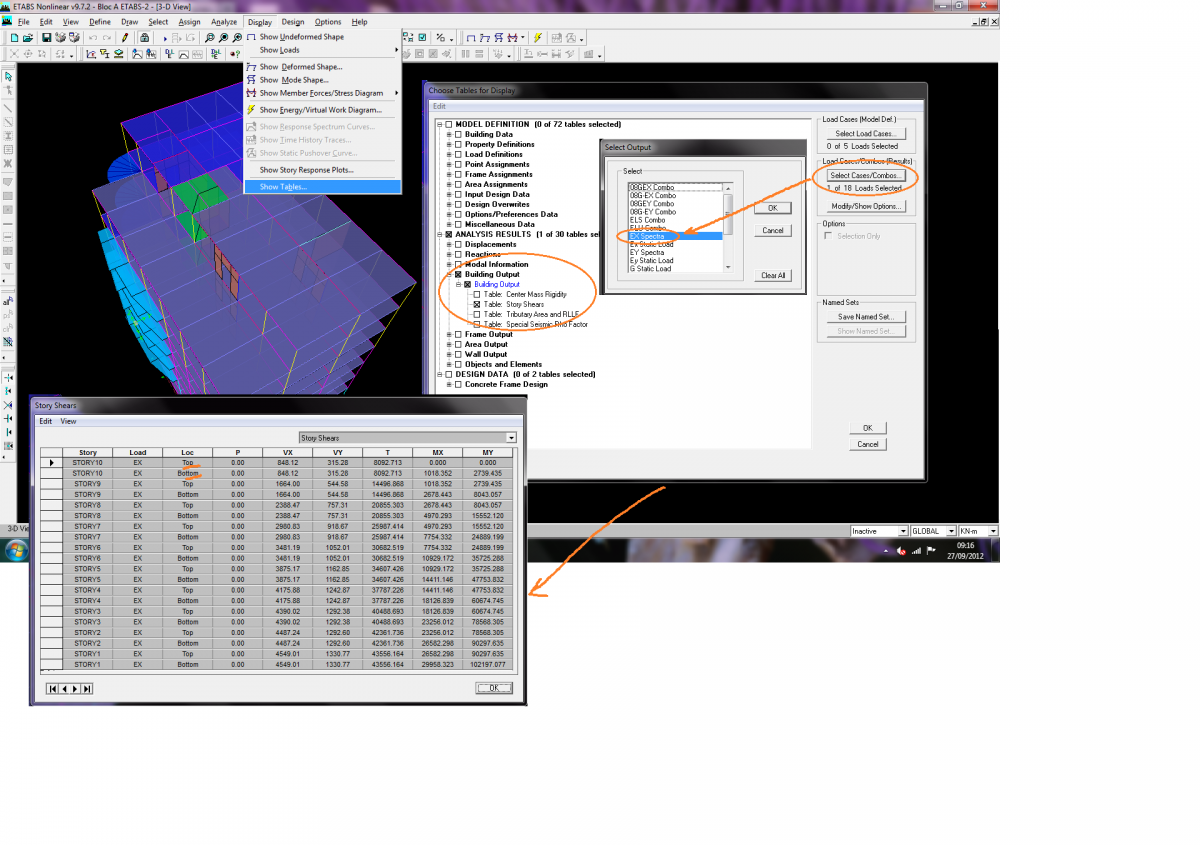This screenshot has height=845, width=1200.
Task: Uncheck Table: Story Shears checkbox
Action: point(477,304)
